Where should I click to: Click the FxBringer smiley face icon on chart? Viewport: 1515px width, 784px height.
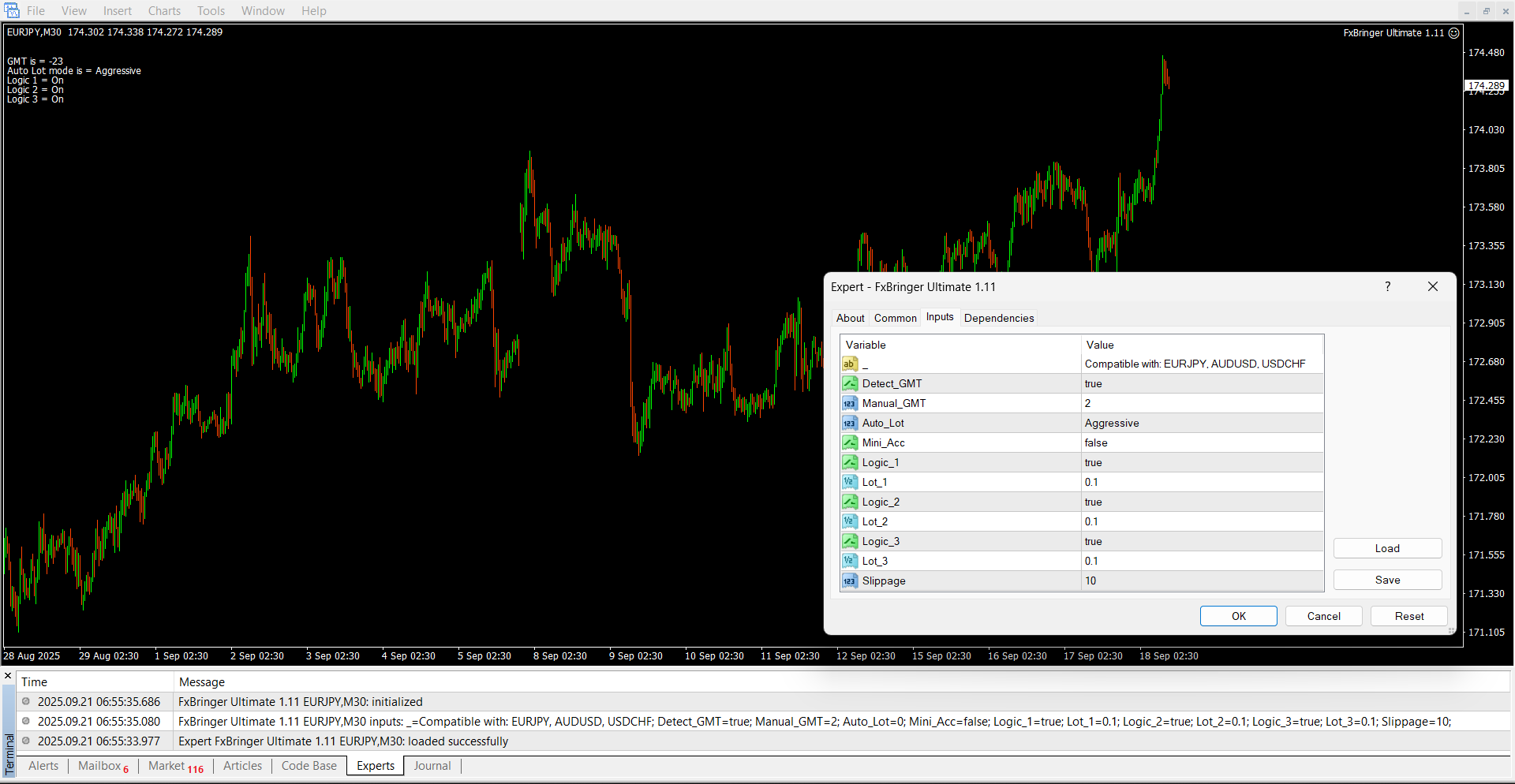coord(1453,33)
